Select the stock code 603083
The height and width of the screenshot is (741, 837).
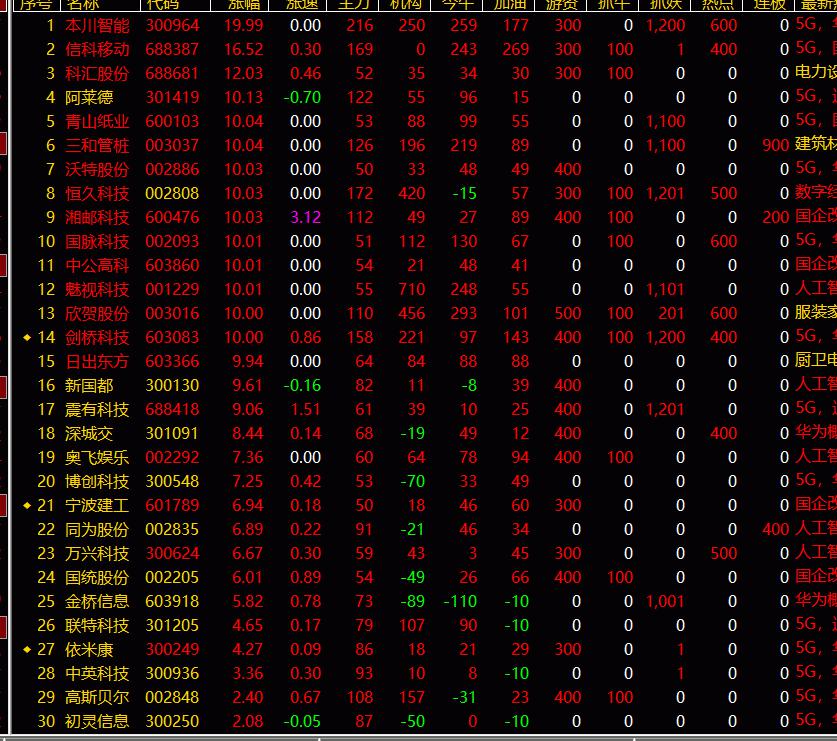click(172, 337)
